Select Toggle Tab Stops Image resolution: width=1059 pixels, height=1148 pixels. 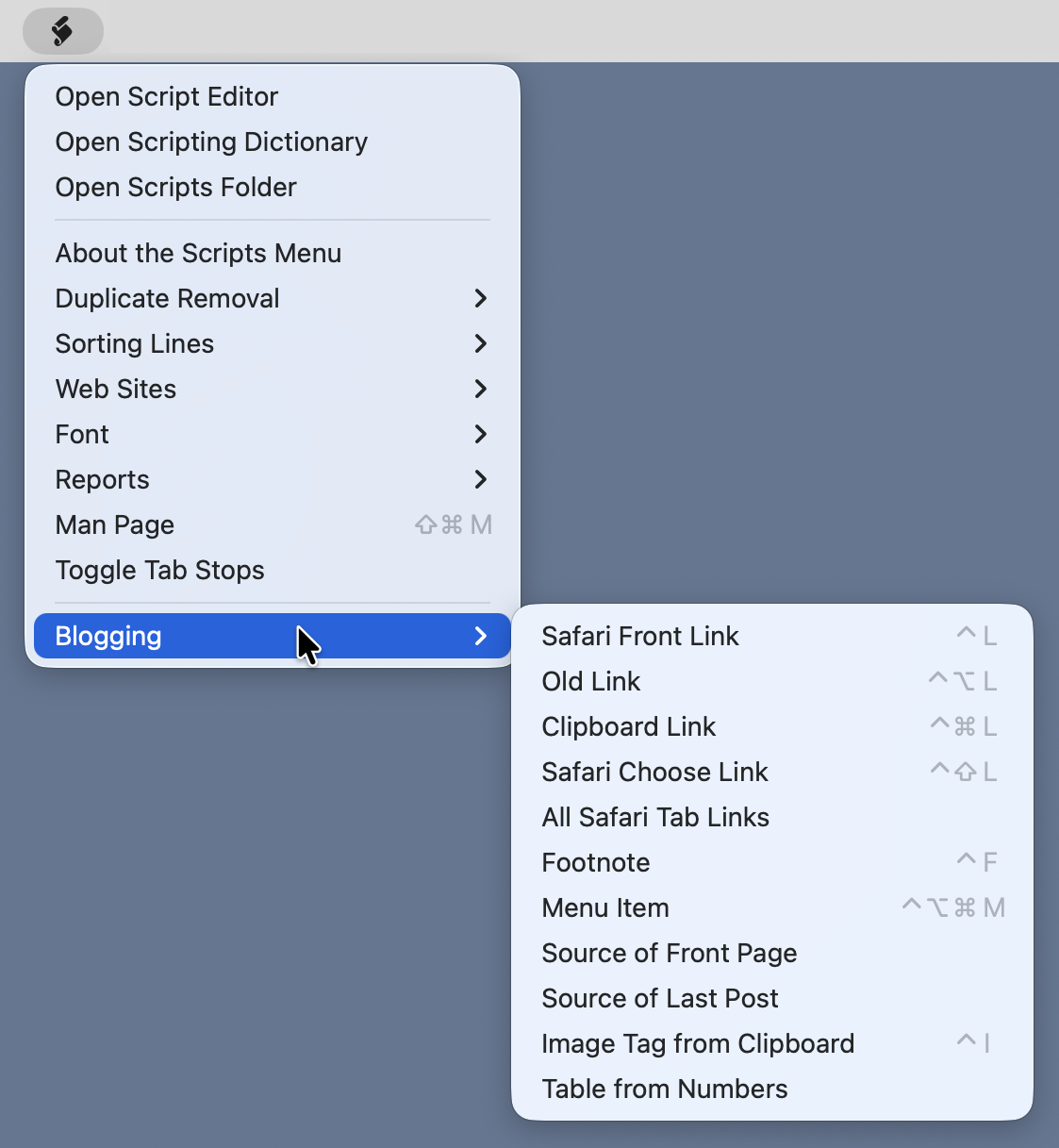159,570
